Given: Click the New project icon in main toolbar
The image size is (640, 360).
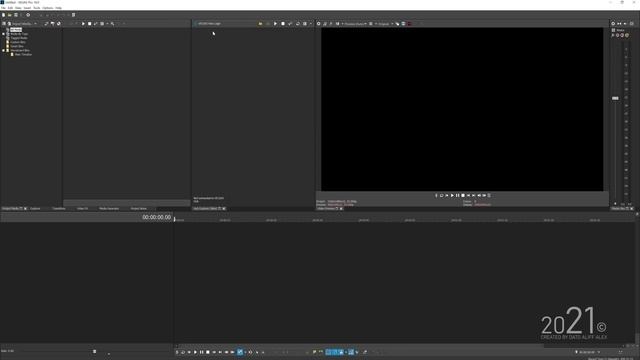Looking at the screenshot, I should 4,15.
